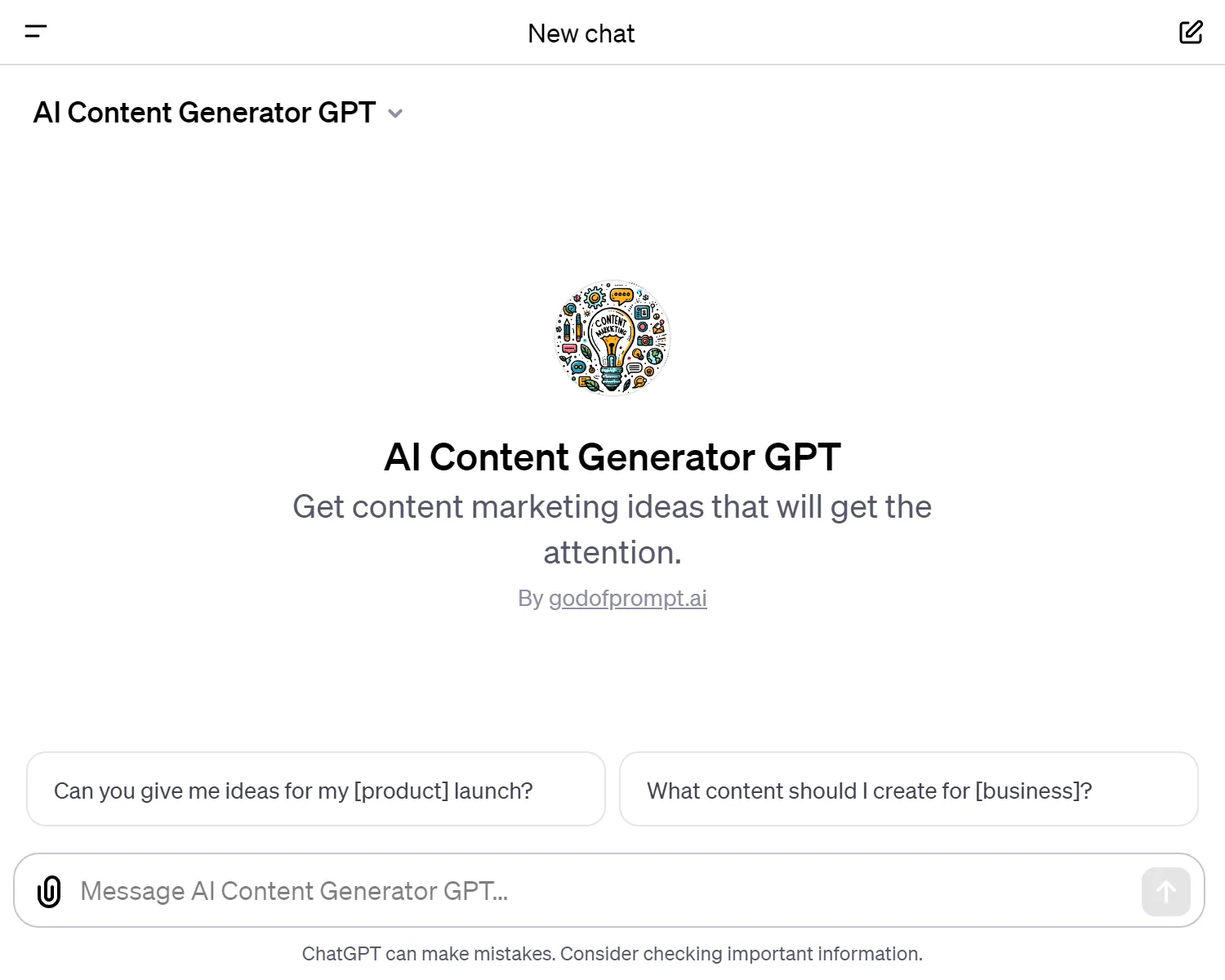The height and width of the screenshot is (980, 1225).
Task: Click the ChatGPT disclaimer text at bottom
Action: coord(612,953)
